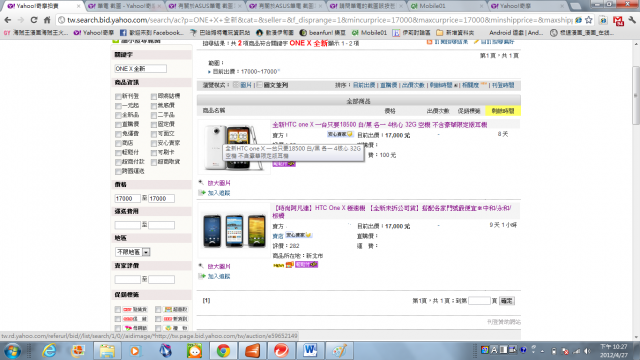Reload the page with the refresh icon
640x360 pixels.
click(34, 20)
